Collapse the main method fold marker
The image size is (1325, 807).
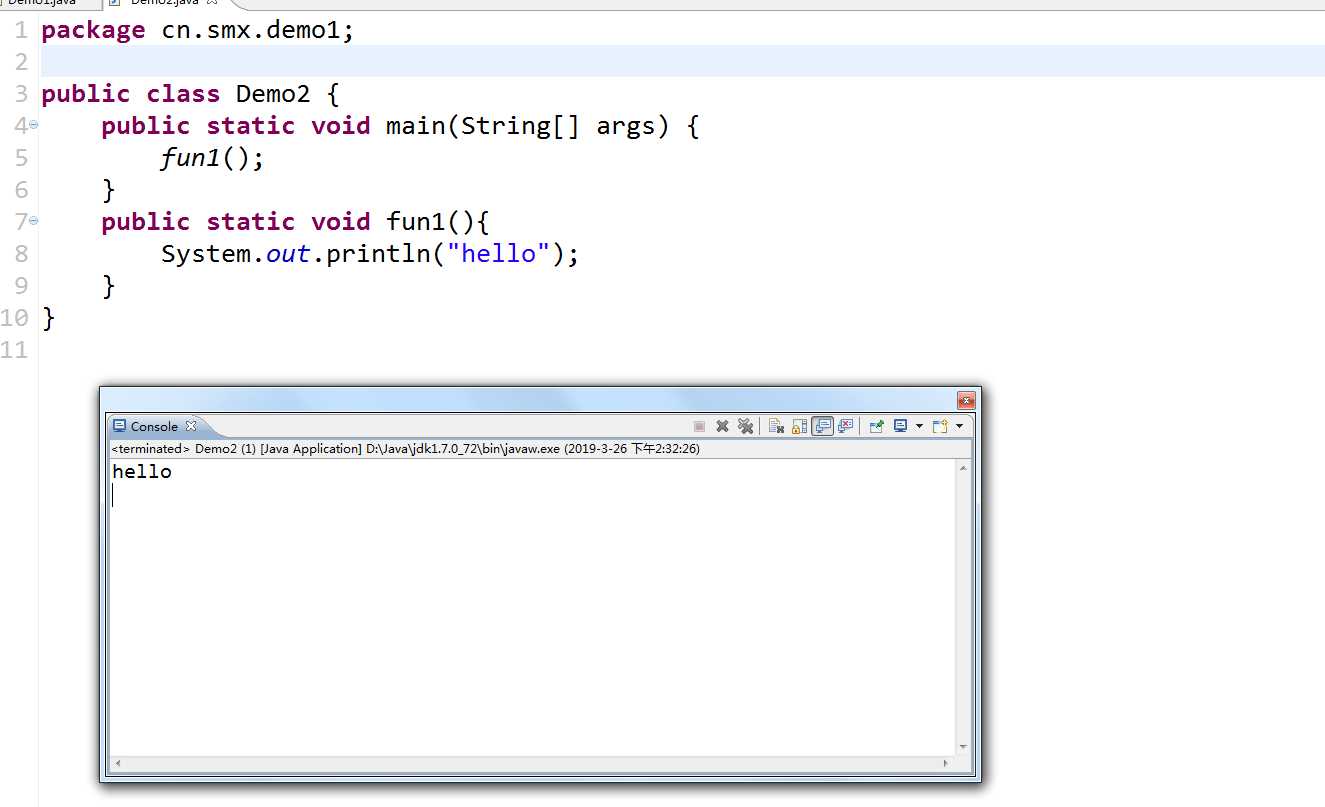pos(33,124)
